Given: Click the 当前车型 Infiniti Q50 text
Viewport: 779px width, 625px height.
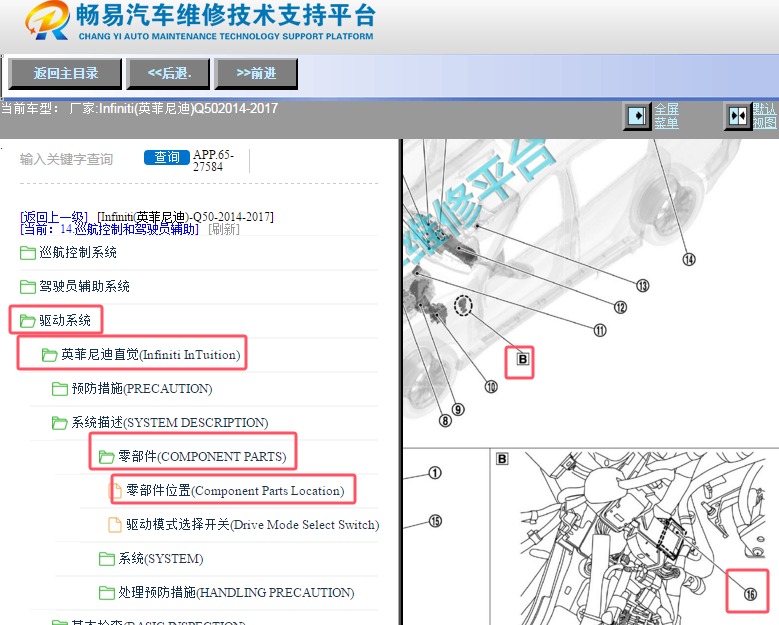Looking at the screenshot, I should [139, 108].
